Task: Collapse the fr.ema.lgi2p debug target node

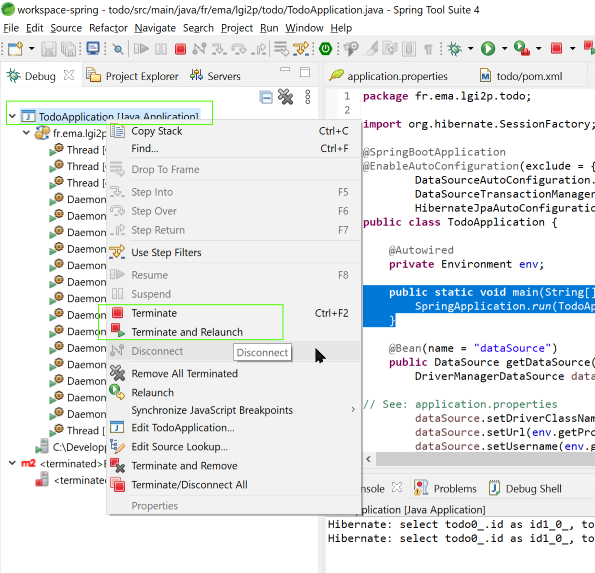Action: pos(26,132)
